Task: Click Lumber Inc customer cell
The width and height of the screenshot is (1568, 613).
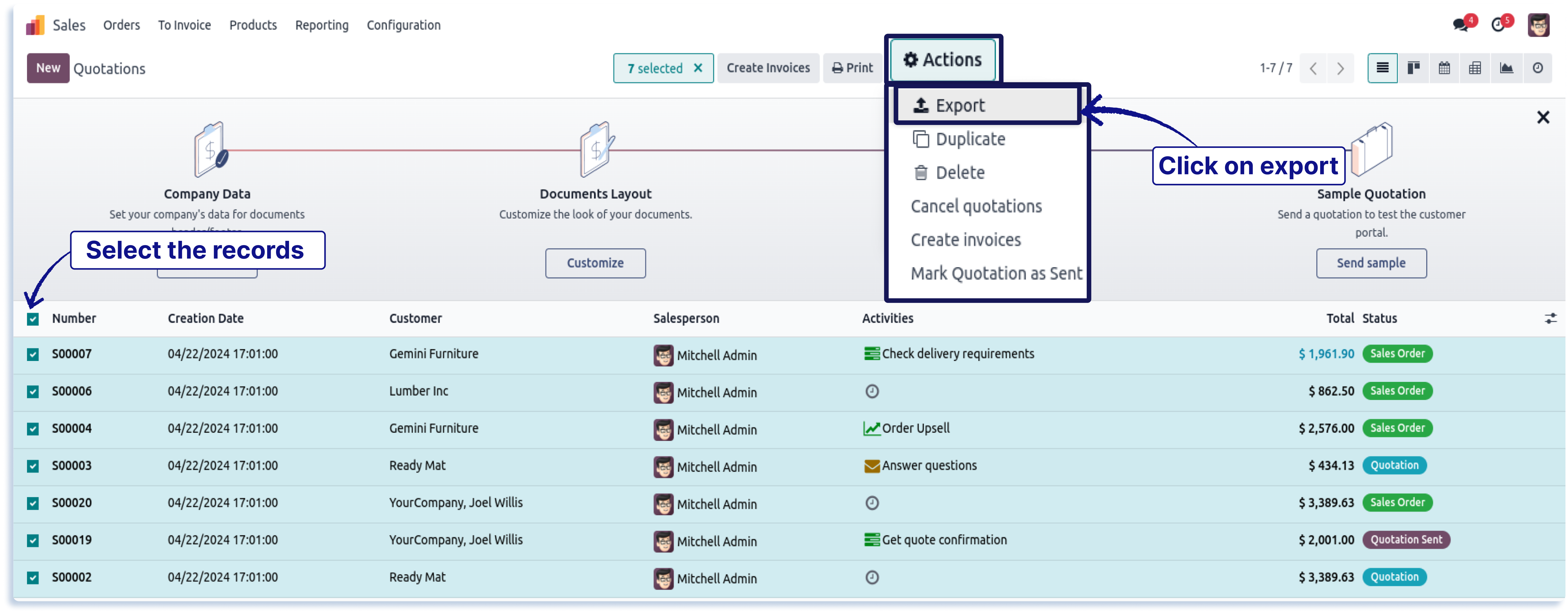Action: [419, 391]
